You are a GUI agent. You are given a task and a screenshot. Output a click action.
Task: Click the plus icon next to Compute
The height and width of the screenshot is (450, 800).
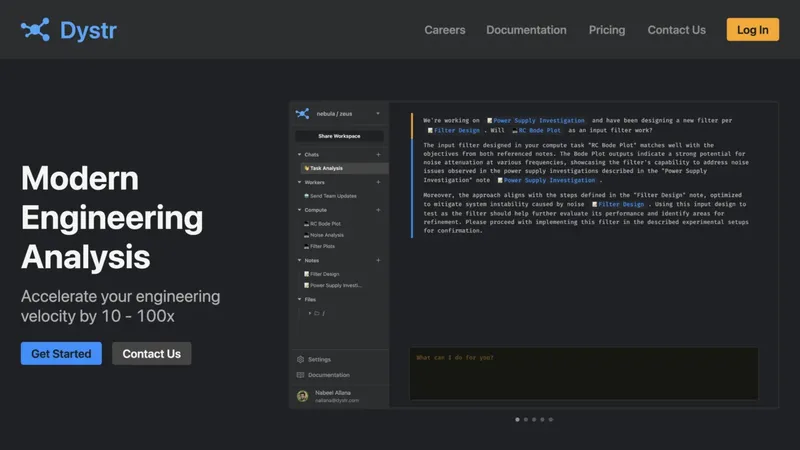378,210
